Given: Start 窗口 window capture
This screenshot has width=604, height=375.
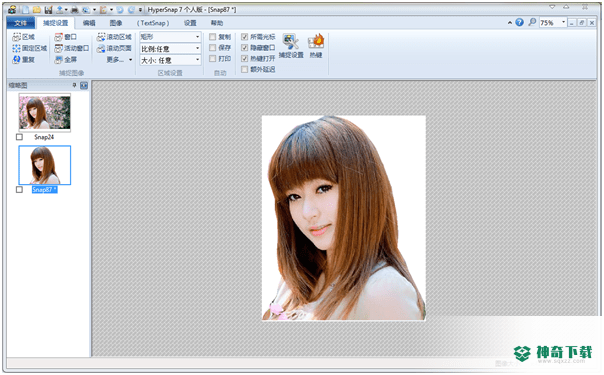Looking at the screenshot, I should [x=65, y=37].
